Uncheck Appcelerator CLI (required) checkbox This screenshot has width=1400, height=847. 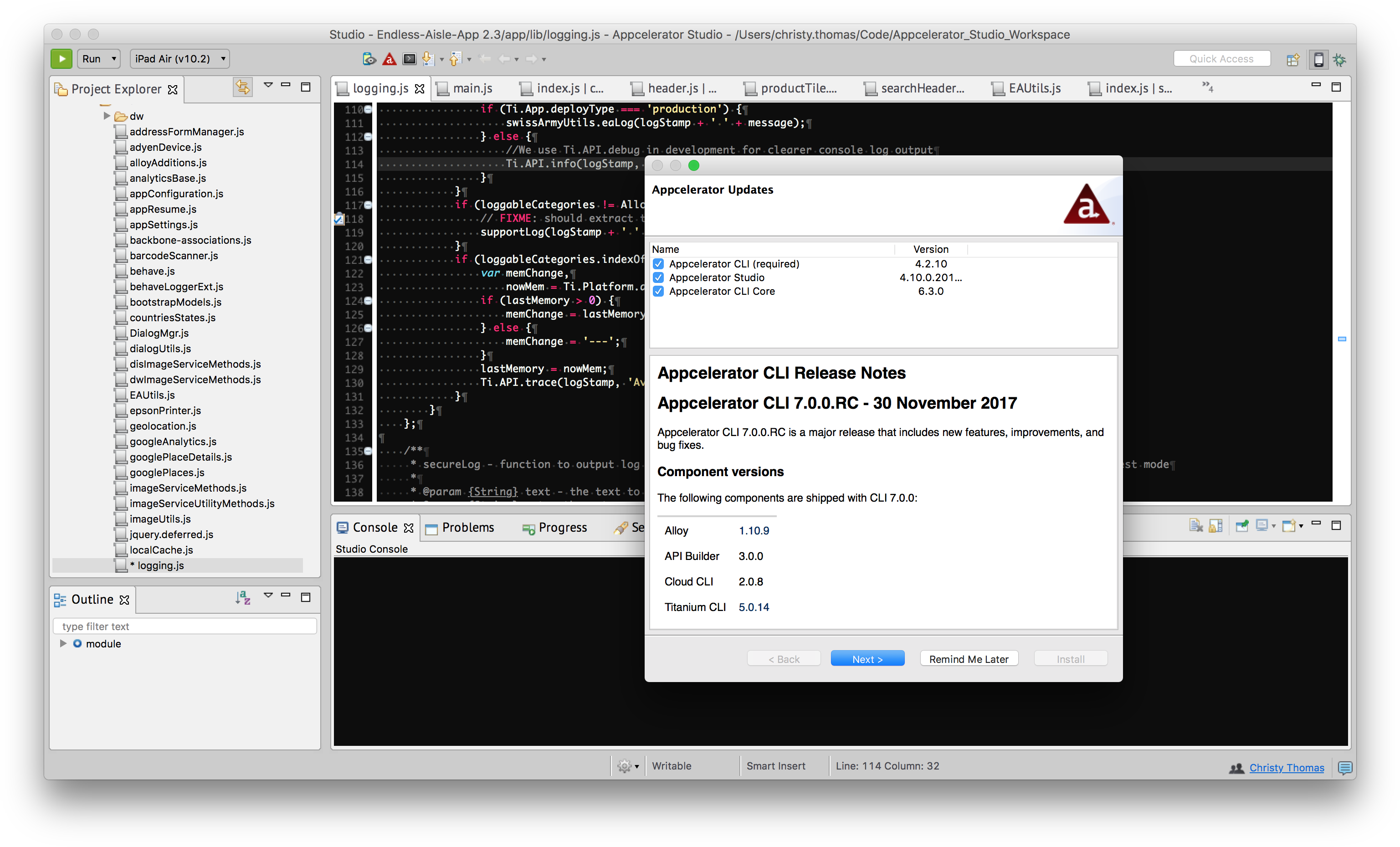[x=658, y=264]
